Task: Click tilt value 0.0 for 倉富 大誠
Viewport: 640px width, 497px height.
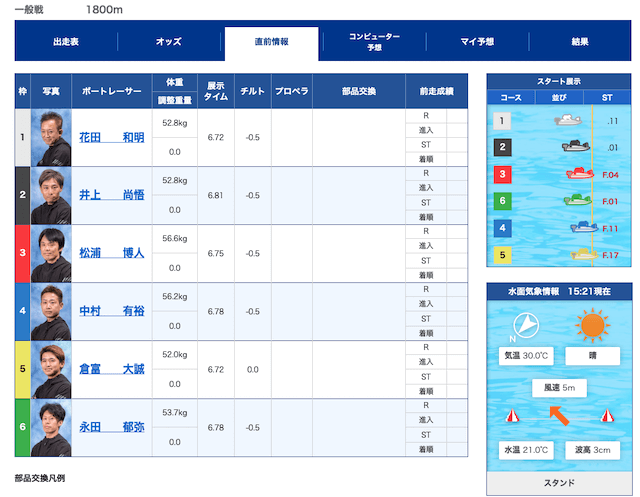Action: click(253, 370)
